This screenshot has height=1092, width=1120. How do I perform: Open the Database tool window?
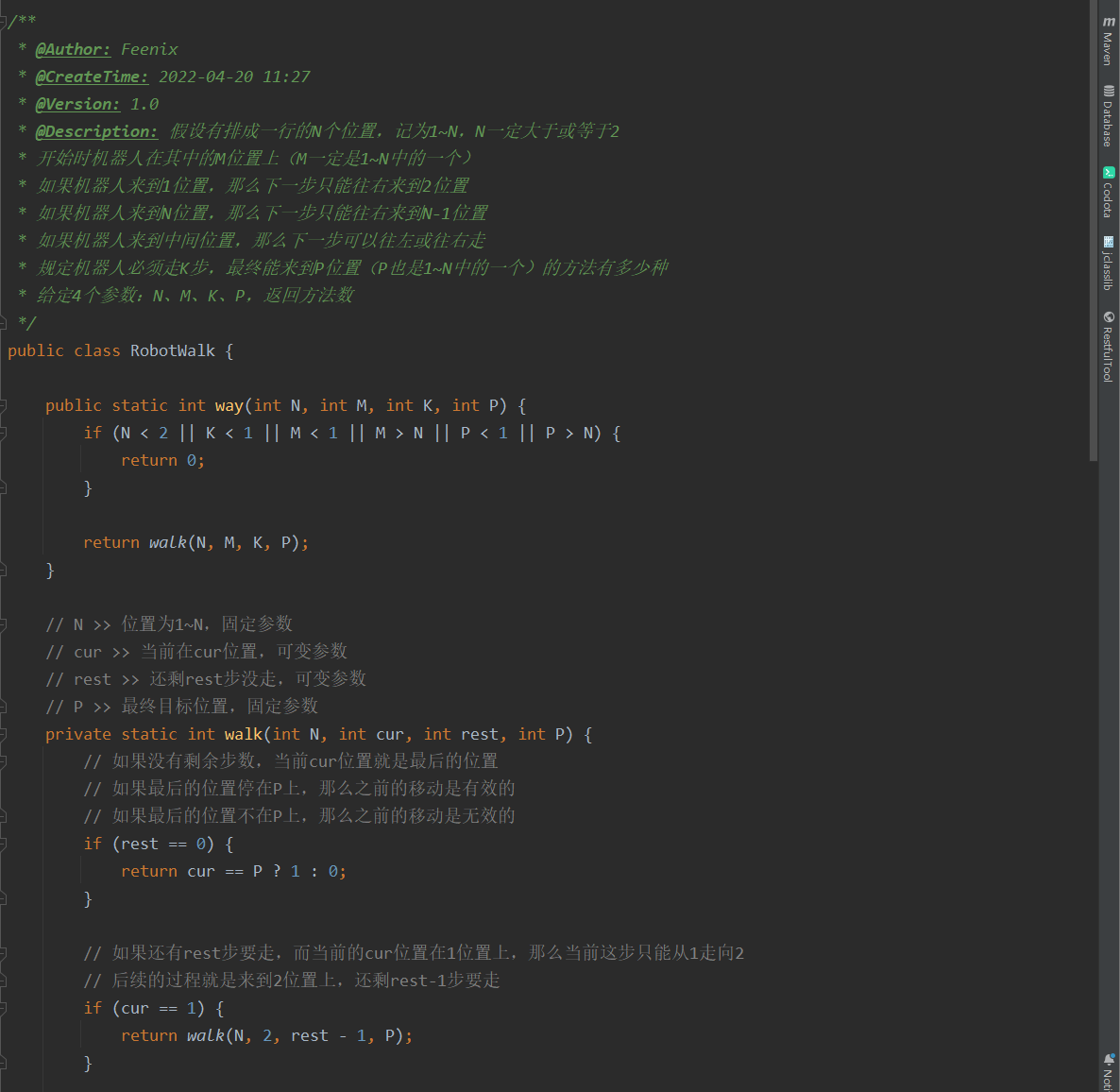click(1108, 116)
